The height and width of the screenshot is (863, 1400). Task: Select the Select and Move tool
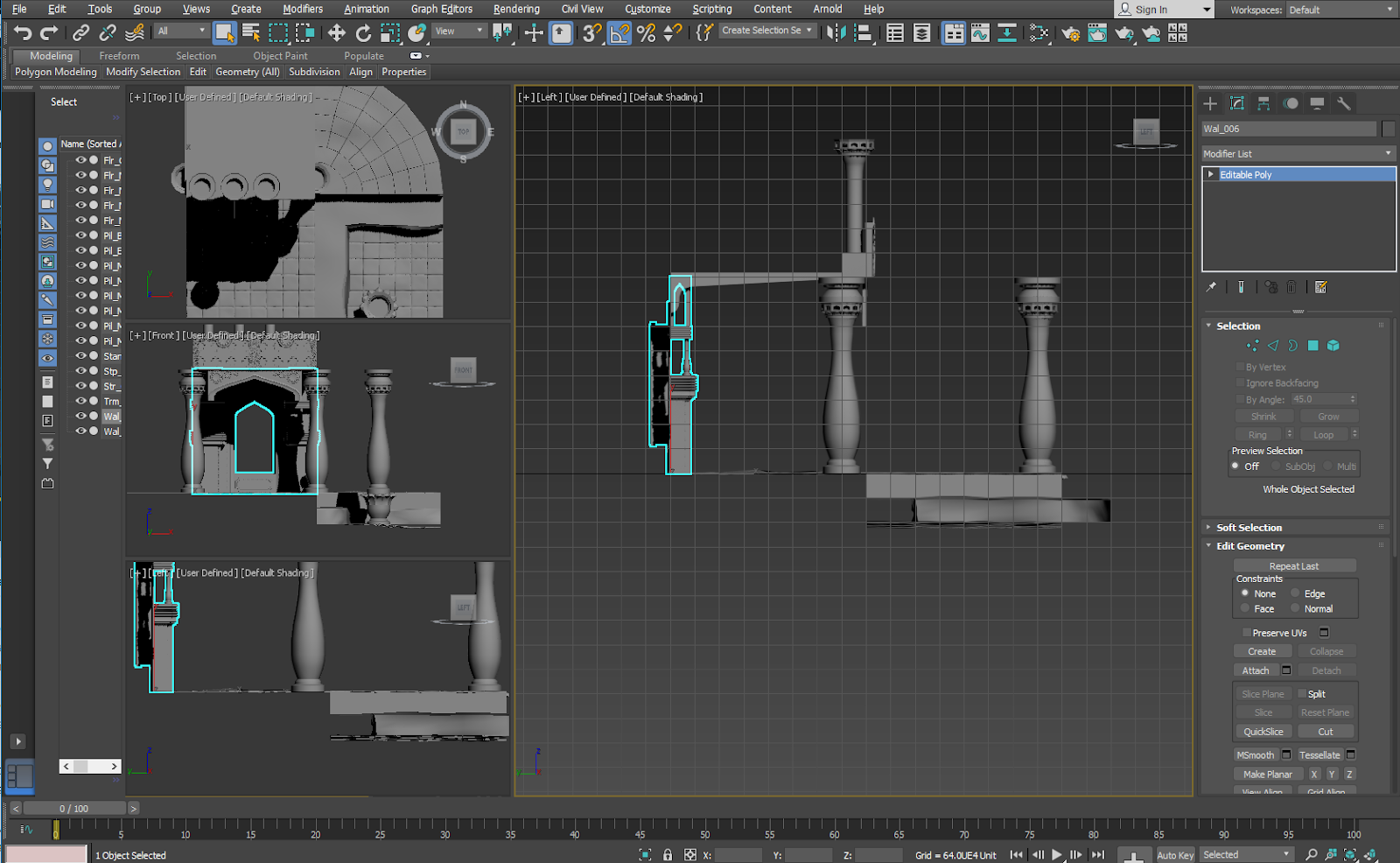point(337,32)
